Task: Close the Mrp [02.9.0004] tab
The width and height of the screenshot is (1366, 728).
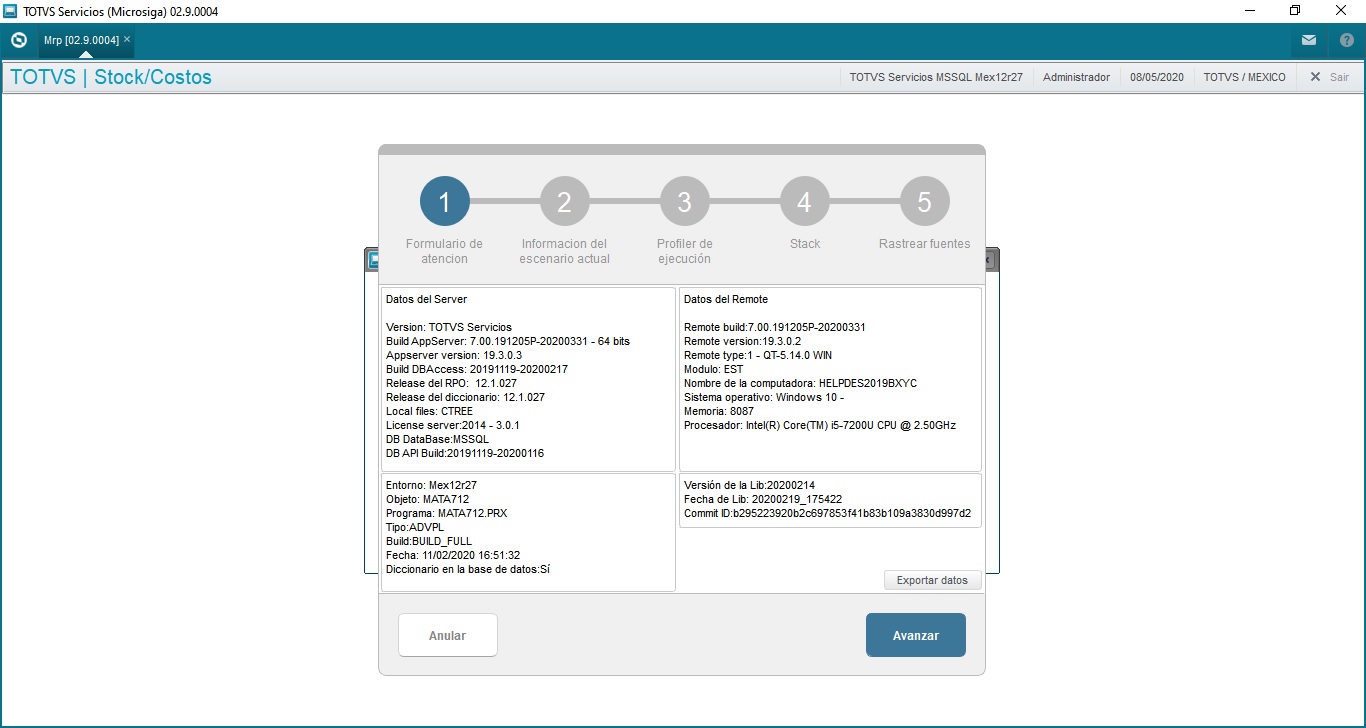Action: [x=127, y=40]
